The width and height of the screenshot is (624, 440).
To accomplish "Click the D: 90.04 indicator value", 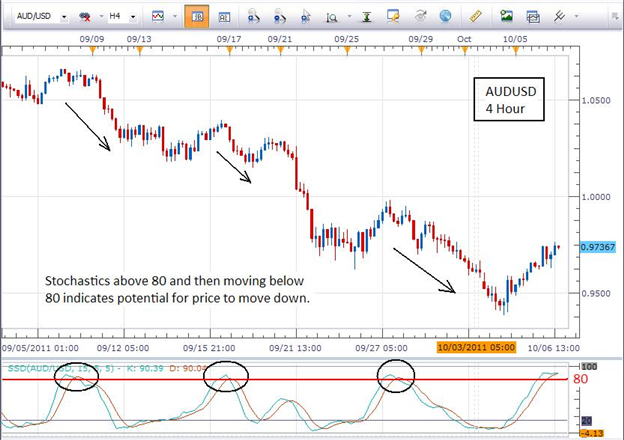I will (188, 368).
